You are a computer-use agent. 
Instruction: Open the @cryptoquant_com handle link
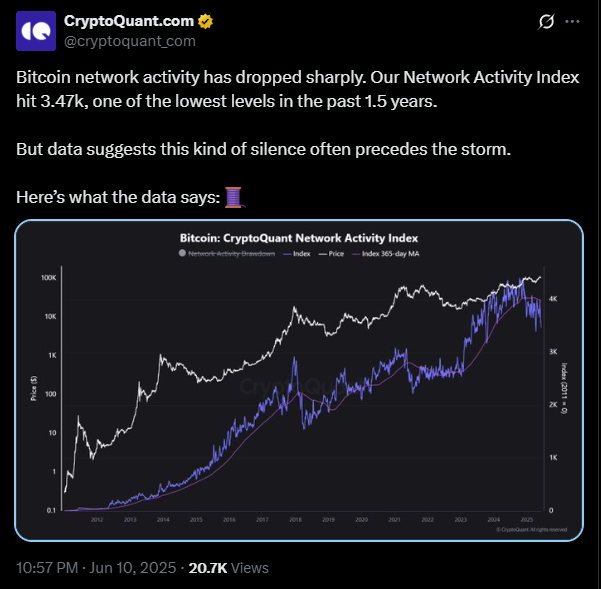[130, 41]
